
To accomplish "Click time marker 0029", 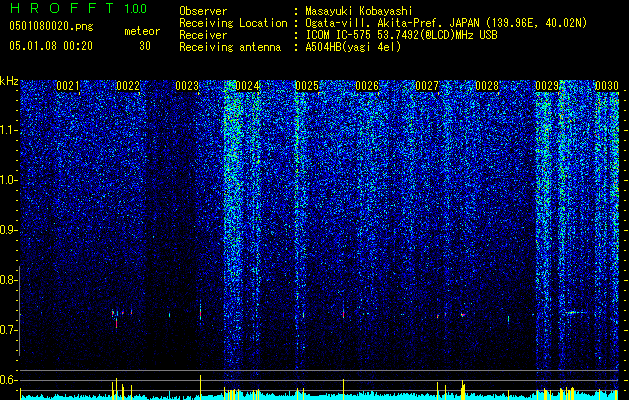I will click(547, 86).
